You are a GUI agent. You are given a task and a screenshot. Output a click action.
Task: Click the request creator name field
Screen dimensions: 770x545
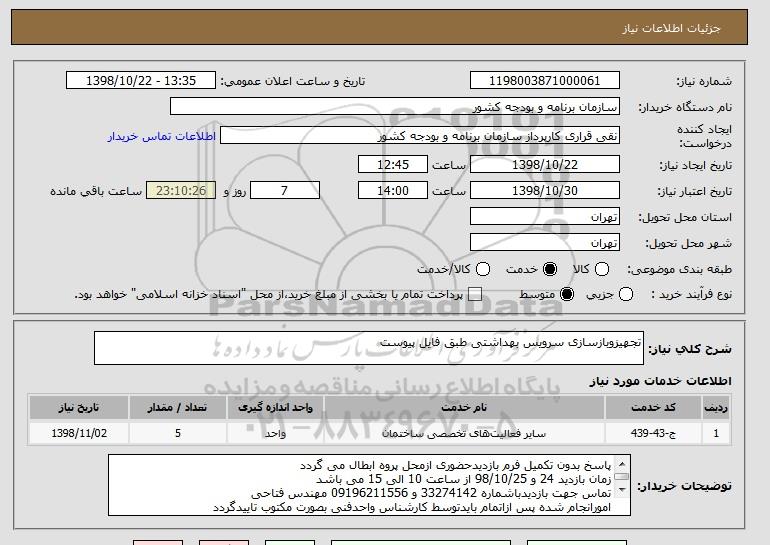pos(420,136)
